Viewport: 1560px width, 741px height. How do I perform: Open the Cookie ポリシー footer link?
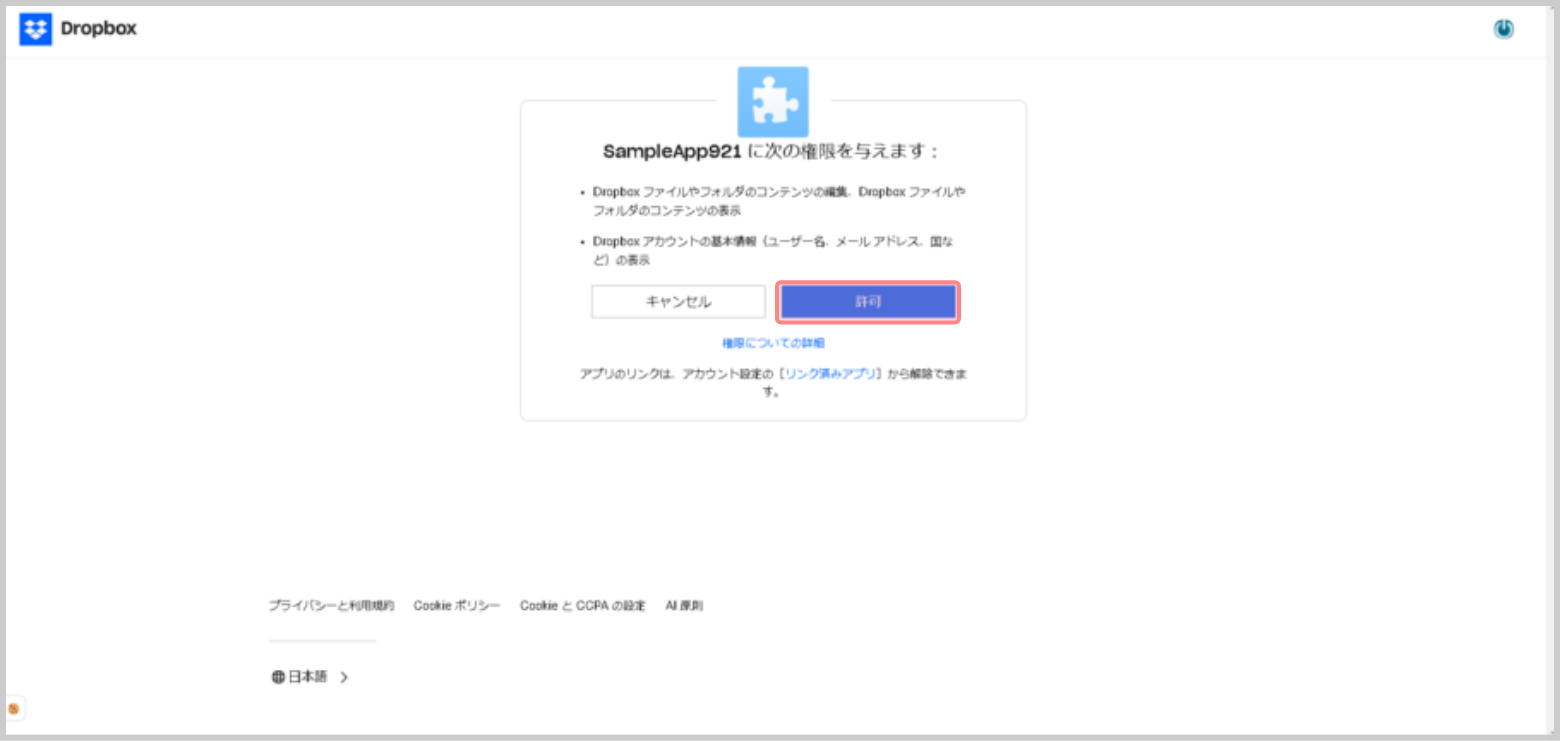[457, 606]
